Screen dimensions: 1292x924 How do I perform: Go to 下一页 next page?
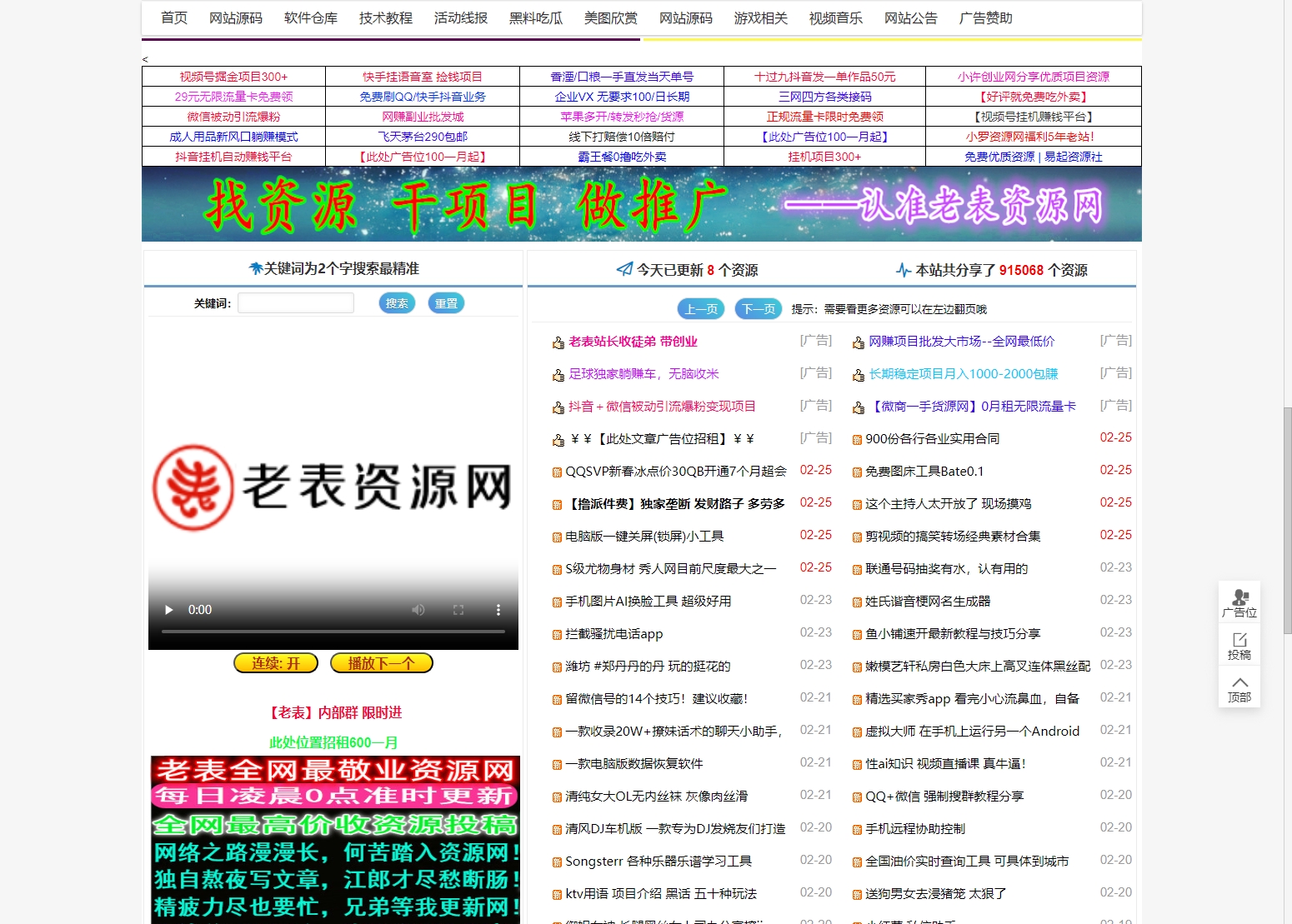click(x=759, y=309)
